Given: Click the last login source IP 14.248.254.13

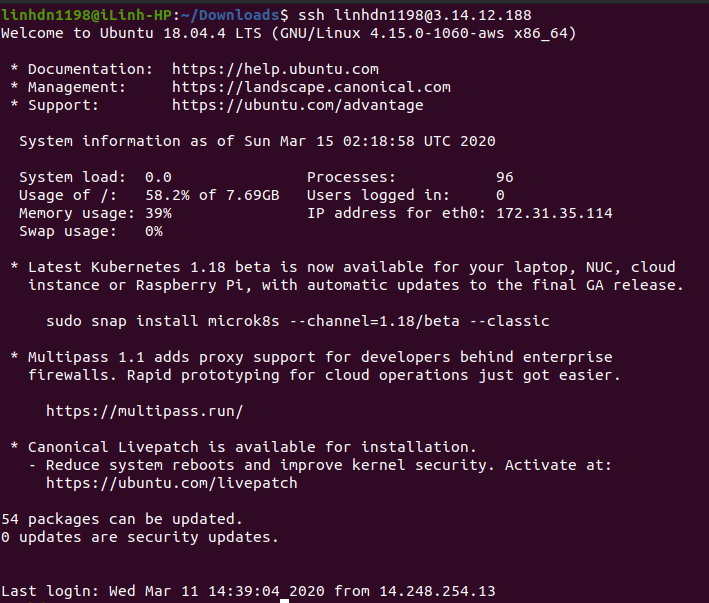Looking at the screenshot, I should pyautogui.click(x=437, y=591).
